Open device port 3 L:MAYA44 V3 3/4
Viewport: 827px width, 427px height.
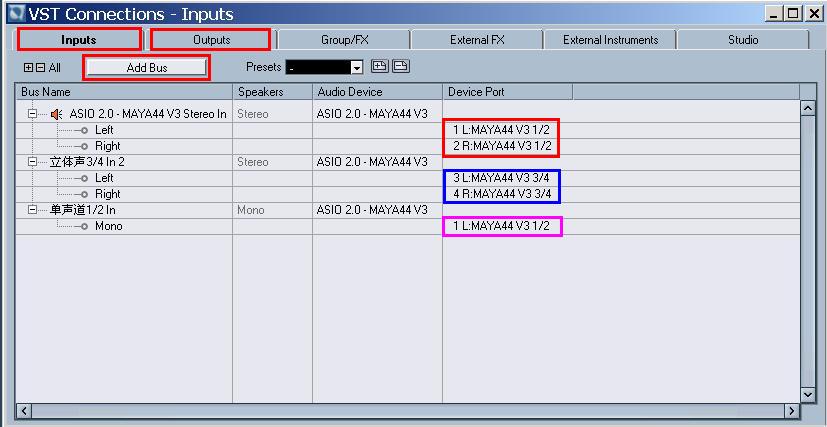(501, 178)
